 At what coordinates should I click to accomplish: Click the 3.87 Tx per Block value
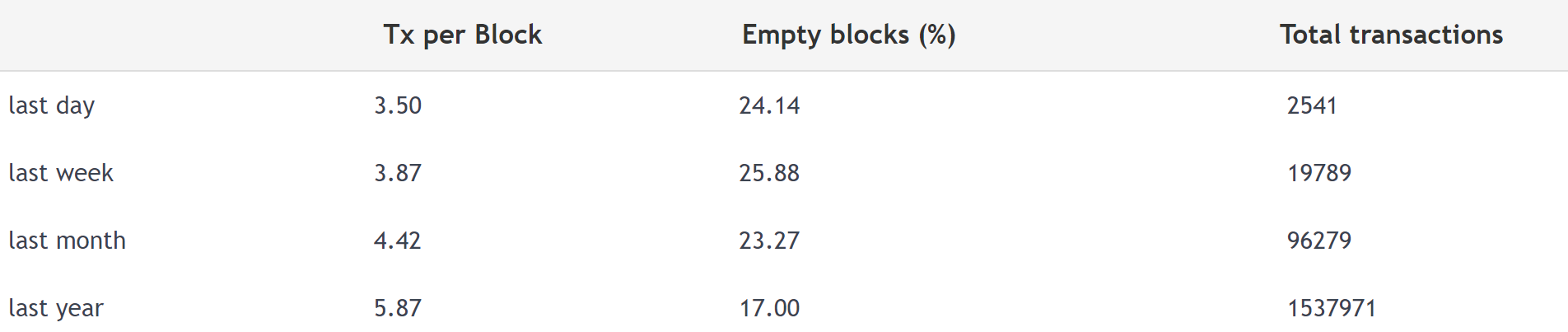(x=398, y=173)
